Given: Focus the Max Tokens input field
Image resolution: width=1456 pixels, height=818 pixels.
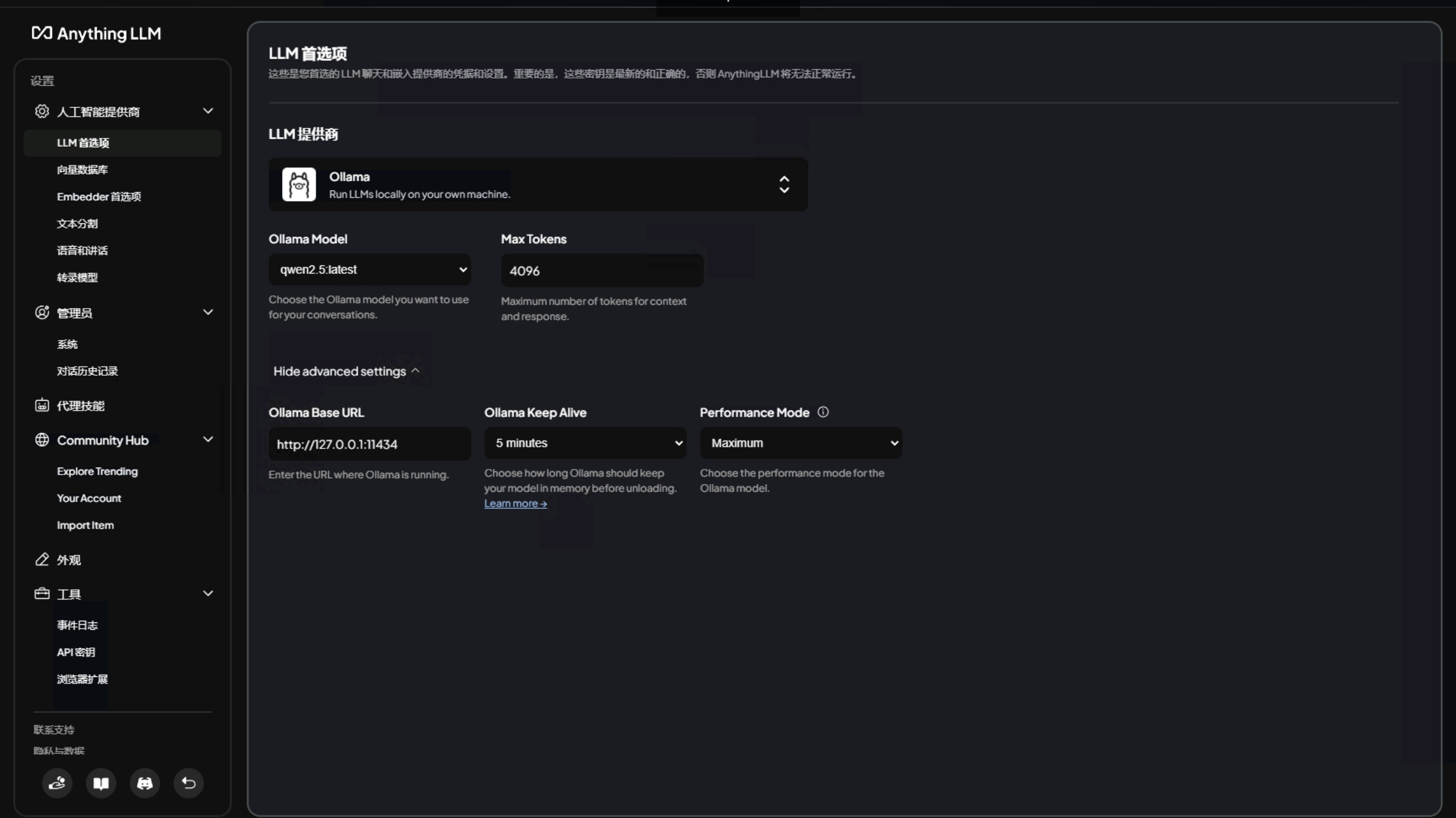Looking at the screenshot, I should coord(602,271).
